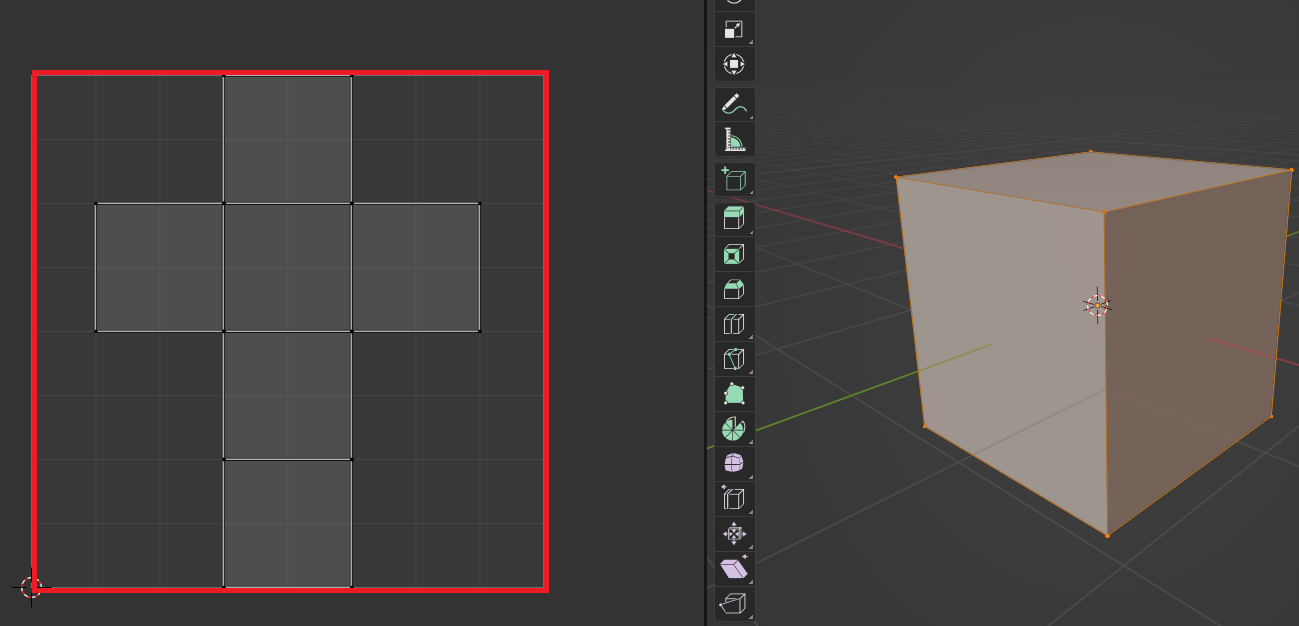The height and width of the screenshot is (626, 1299).
Task: Activate the Edge Slide tool
Action: click(734, 498)
